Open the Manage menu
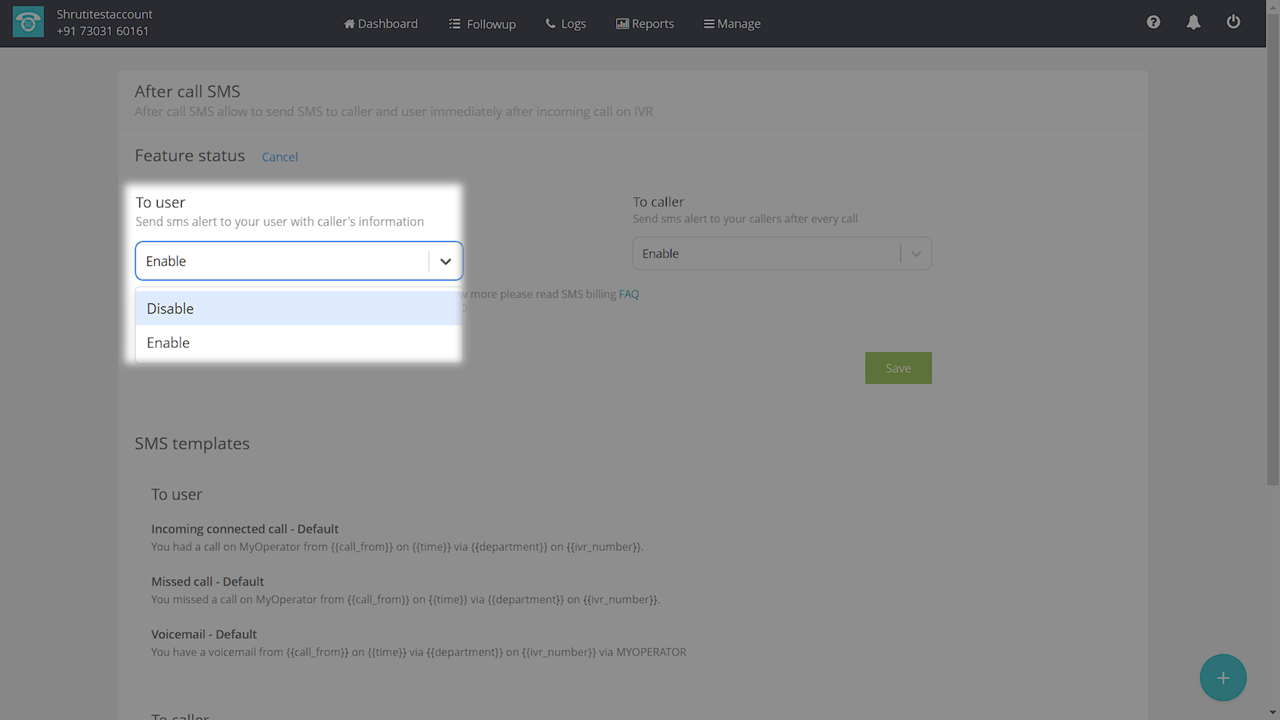The image size is (1280, 720). point(732,23)
